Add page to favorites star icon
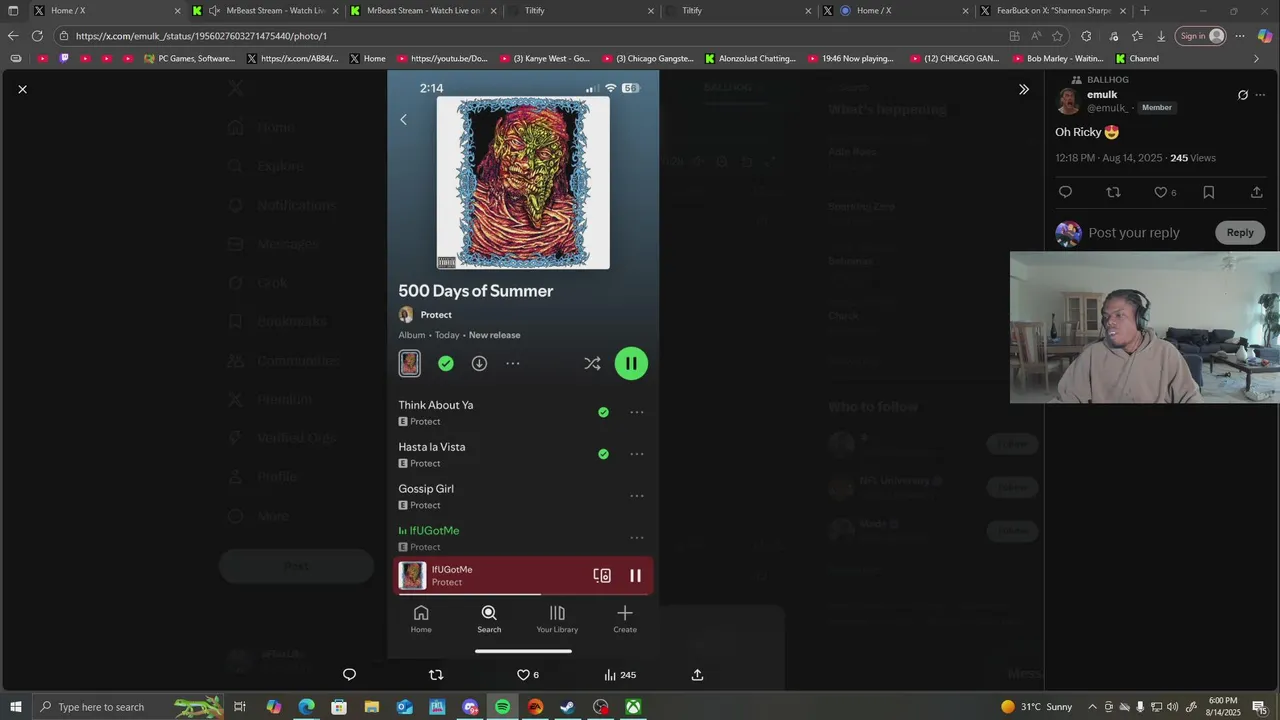The width and height of the screenshot is (1280, 720). pos(1057,36)
